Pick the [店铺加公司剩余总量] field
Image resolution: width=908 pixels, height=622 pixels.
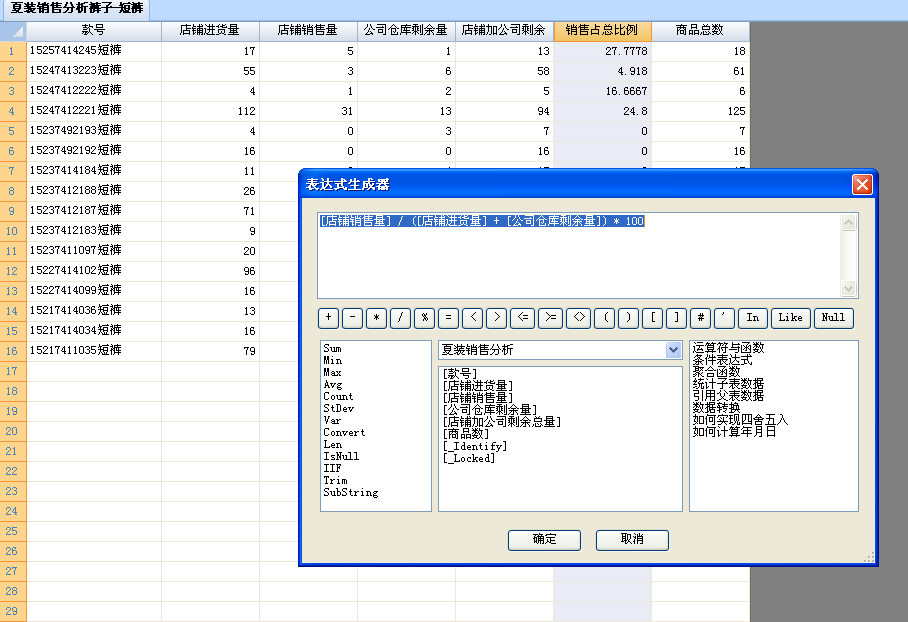501,422
